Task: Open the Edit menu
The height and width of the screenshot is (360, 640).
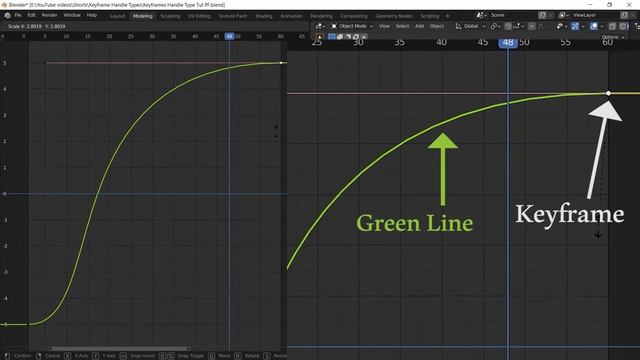Action: (31, 15)
